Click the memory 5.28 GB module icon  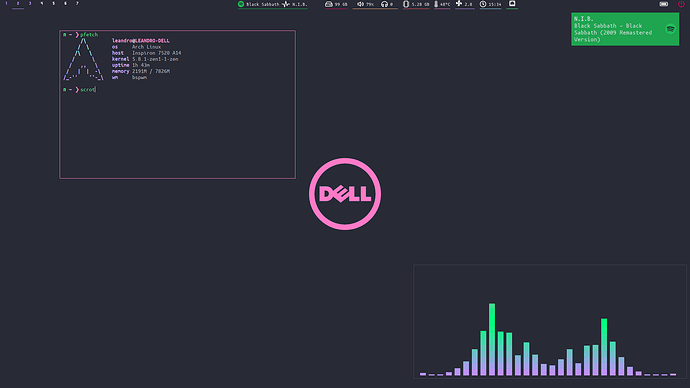pyautogui.click(x=406, y=4)
